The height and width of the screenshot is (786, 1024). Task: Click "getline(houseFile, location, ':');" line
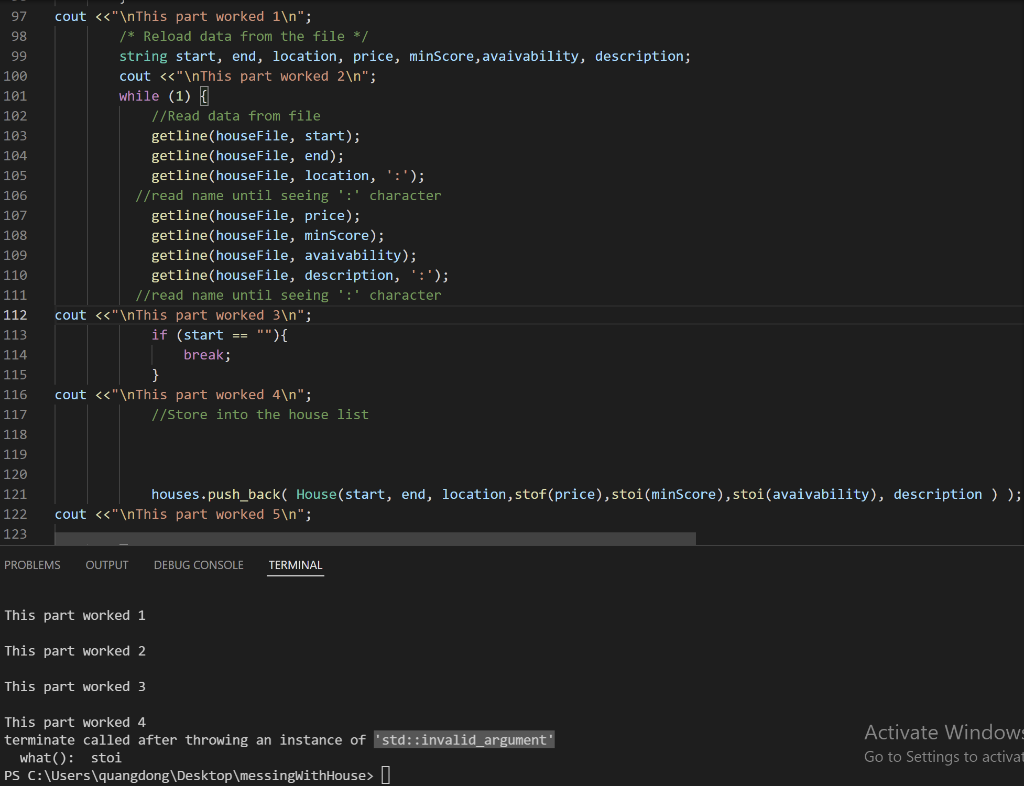[288, 176]
